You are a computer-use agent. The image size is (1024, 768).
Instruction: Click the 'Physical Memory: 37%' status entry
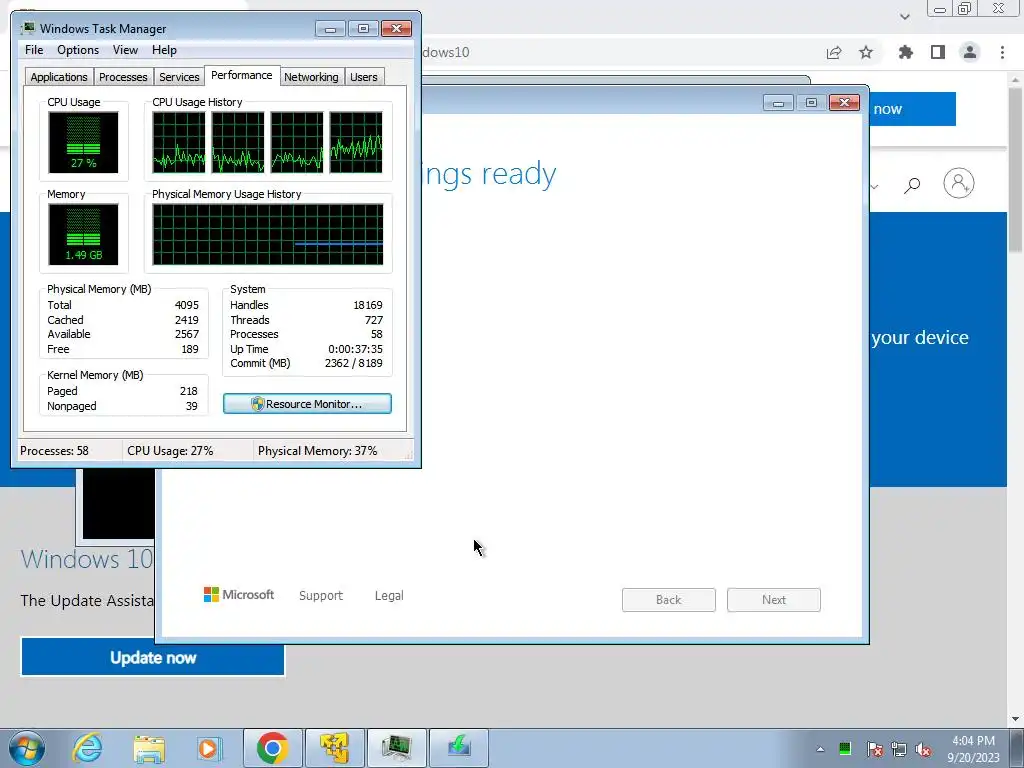317,451
